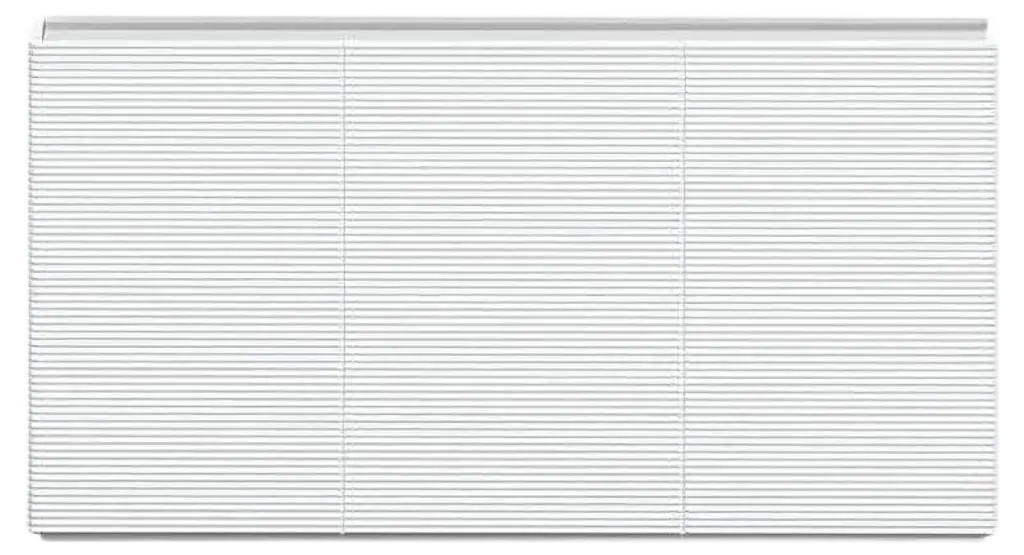Click the middle of the blinds image
Image resolution: width=1024 pixels, height=555 pixels.
[x=512, y=278]
